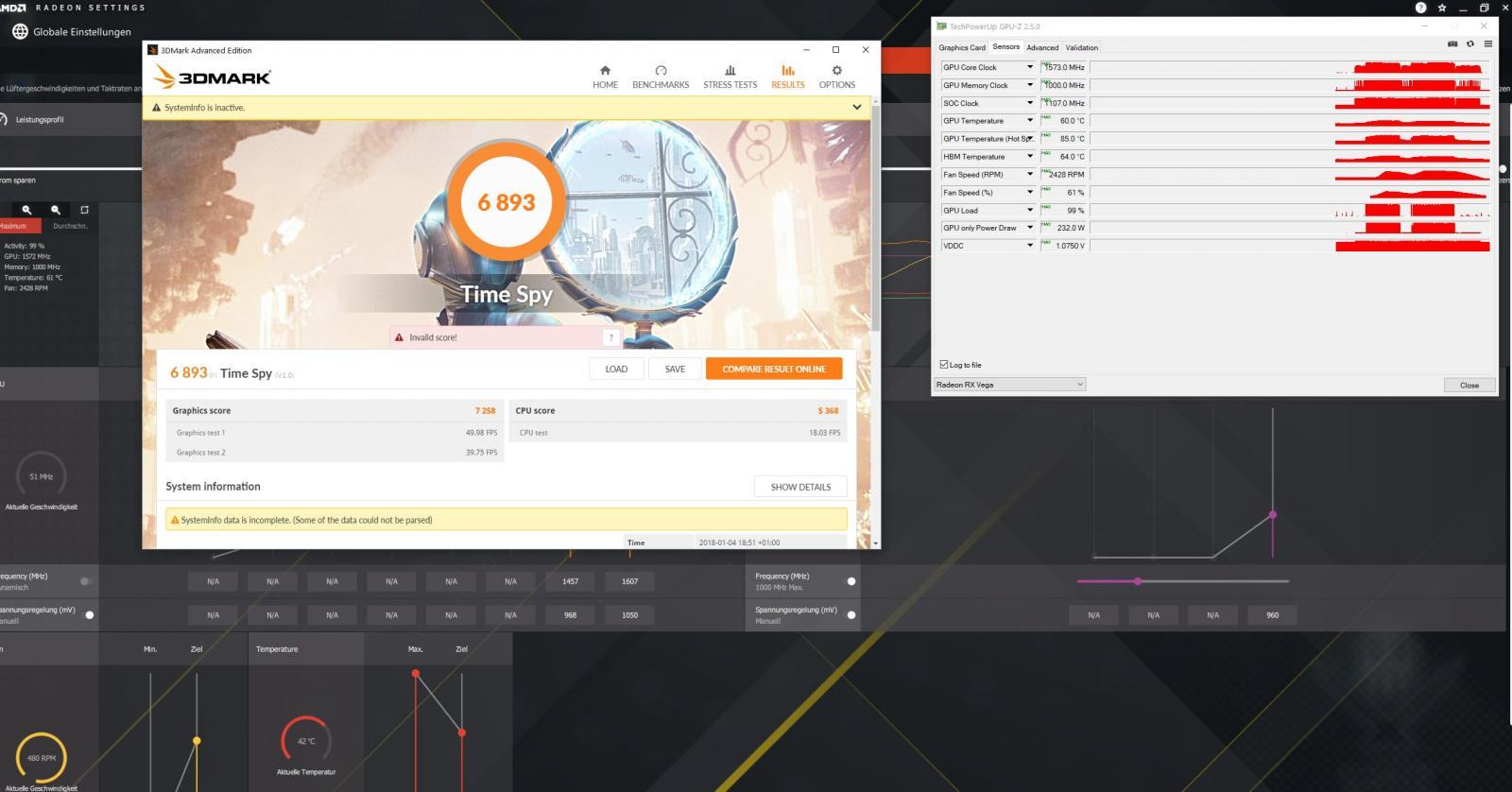The width and height of the screenshot is (1512, 792).
Task: Select Durchschn. display mode in Radeon
Action: pyautogui.click(x=70, y=226)
